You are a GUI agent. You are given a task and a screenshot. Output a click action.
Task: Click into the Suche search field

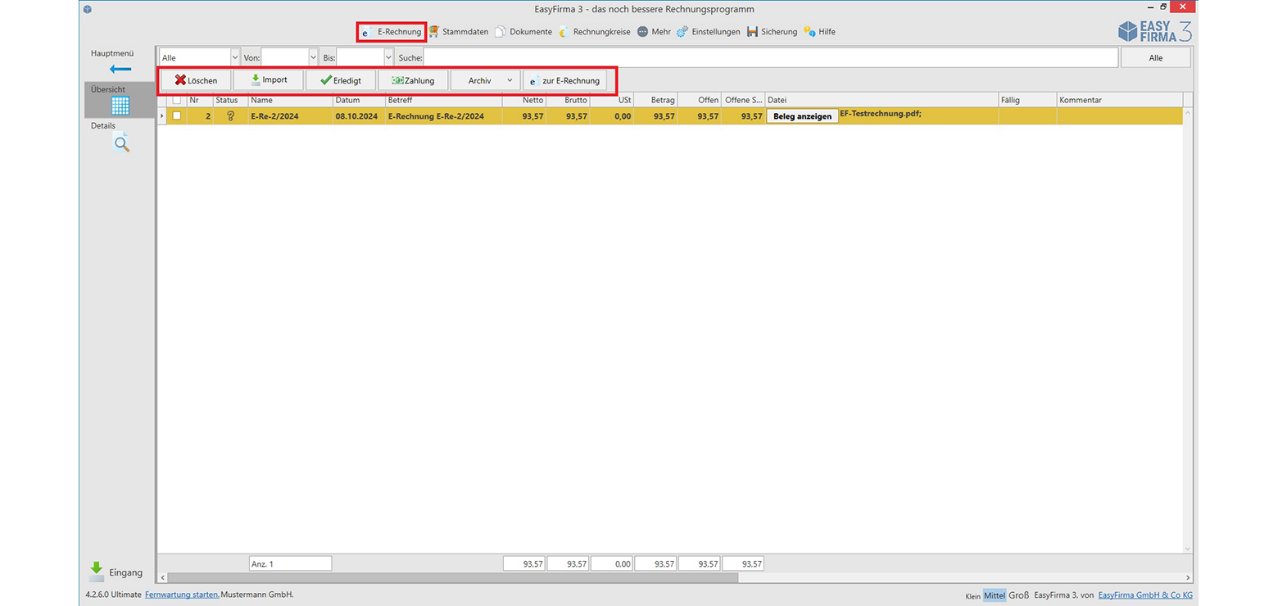[771, 58]
